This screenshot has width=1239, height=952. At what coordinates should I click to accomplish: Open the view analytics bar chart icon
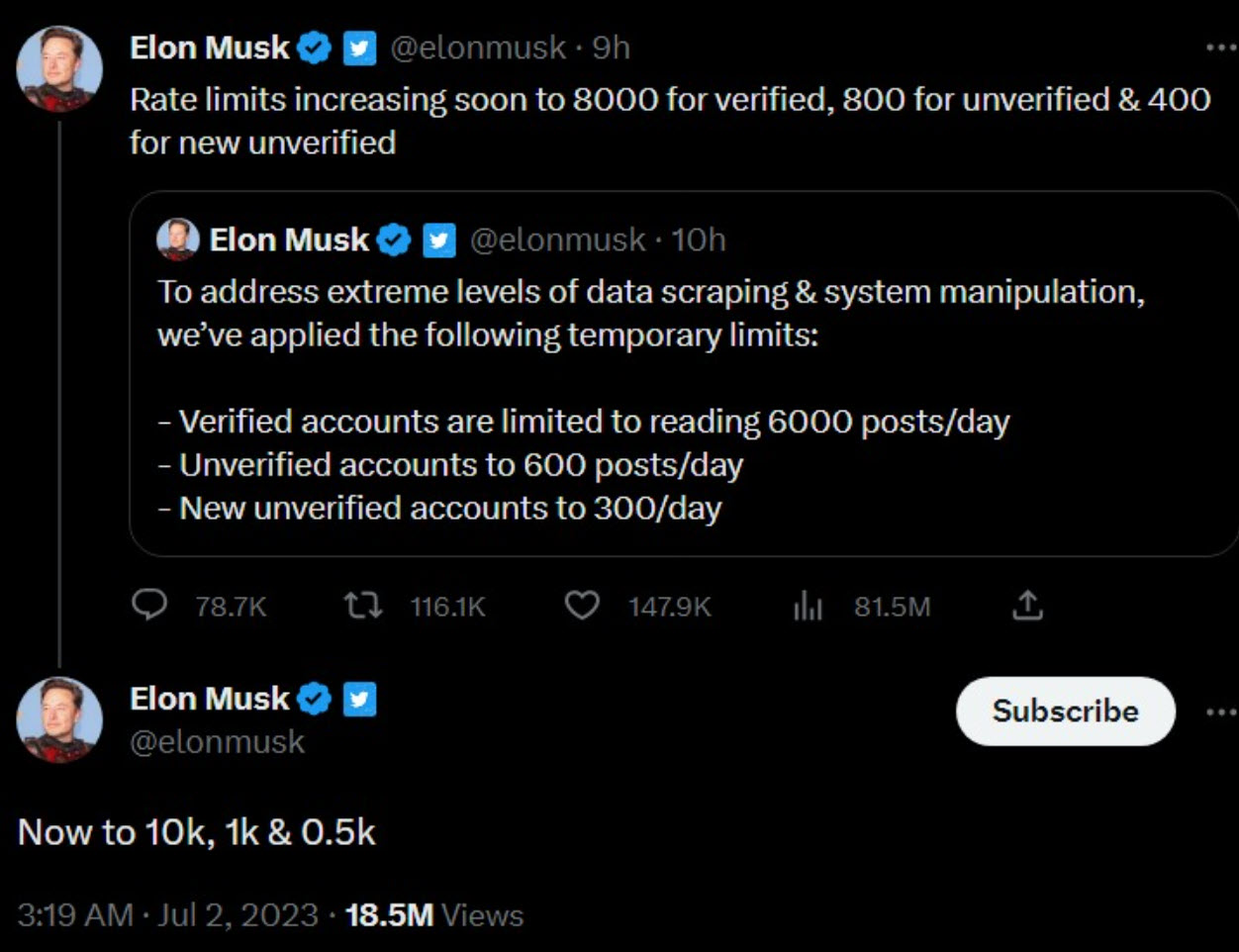coord(808,606)
